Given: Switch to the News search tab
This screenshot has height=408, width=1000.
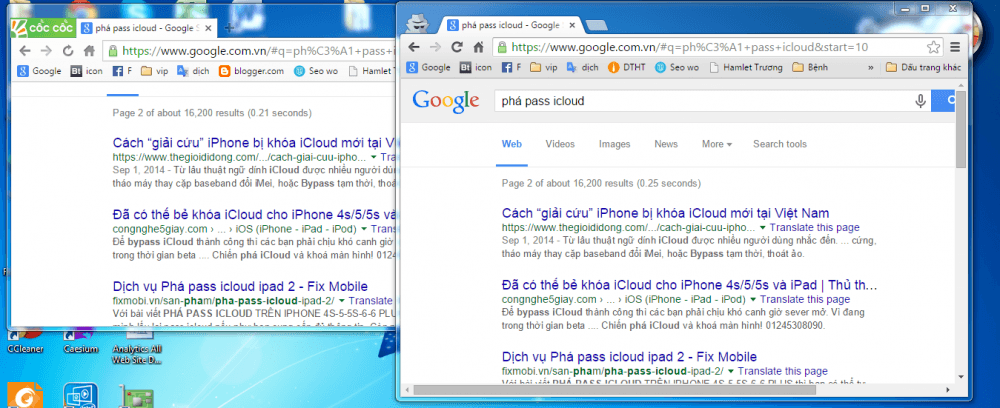Looking at the screenshot, I should click(x=666, y=144).
